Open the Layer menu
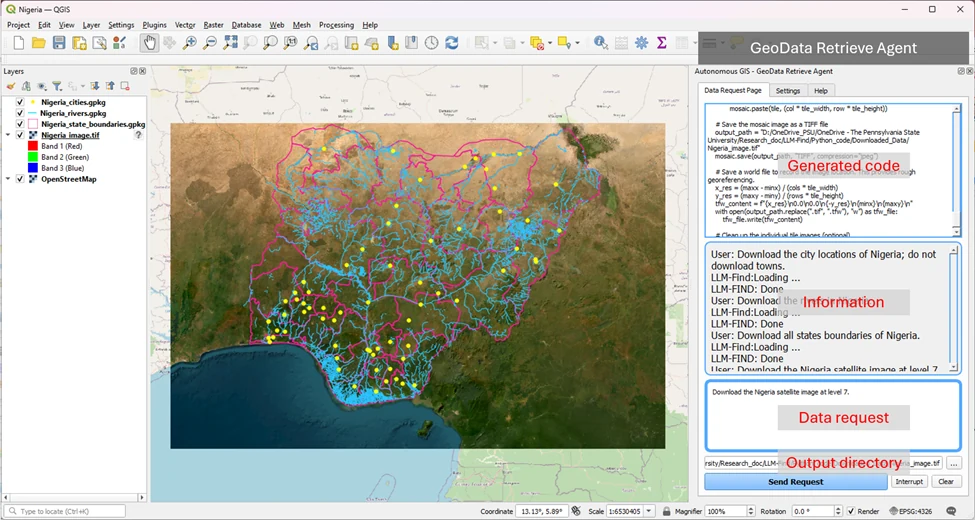 click(91, 25)
